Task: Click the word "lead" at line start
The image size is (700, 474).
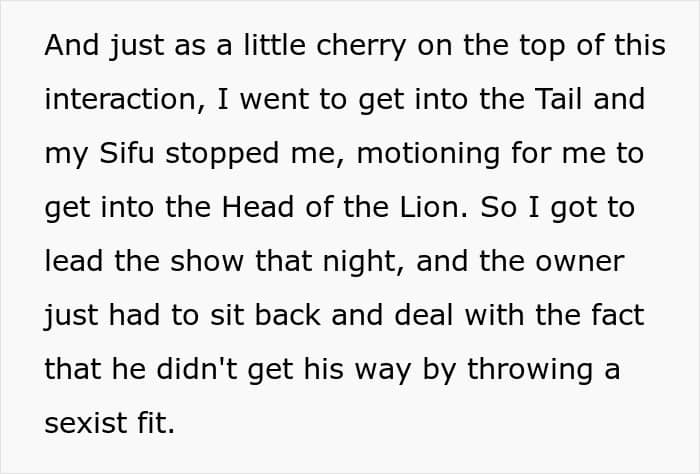Action: pos(74,261)
